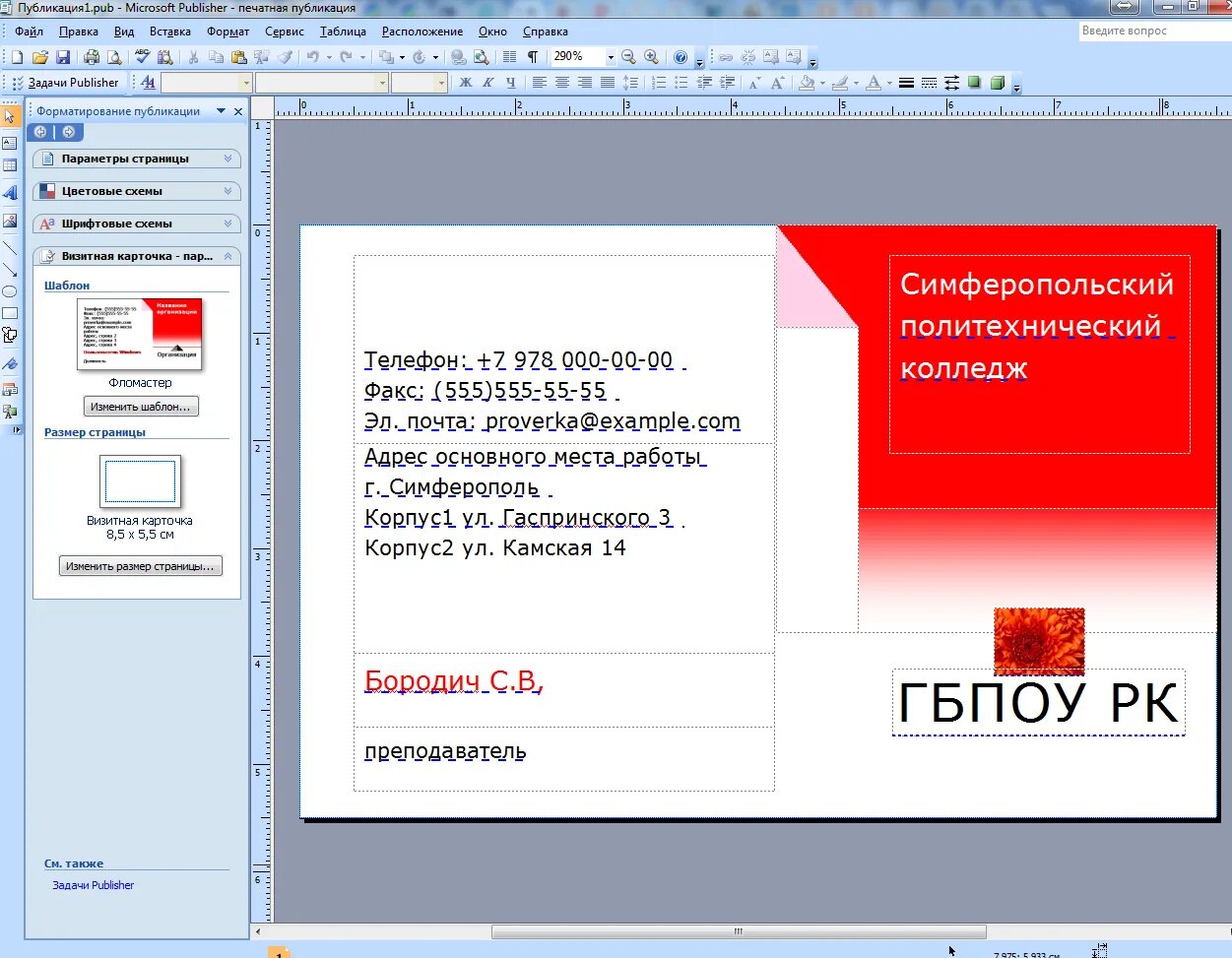
Task: Zoom in using the plus magnifier icon
Action: (x=651, y=57)
